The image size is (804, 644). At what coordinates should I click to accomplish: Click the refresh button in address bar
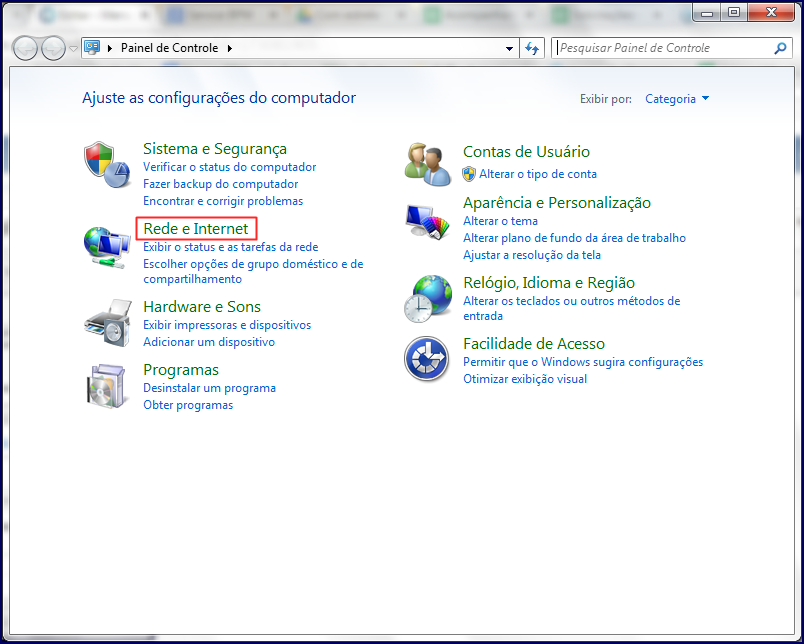(x=532, y=48)
